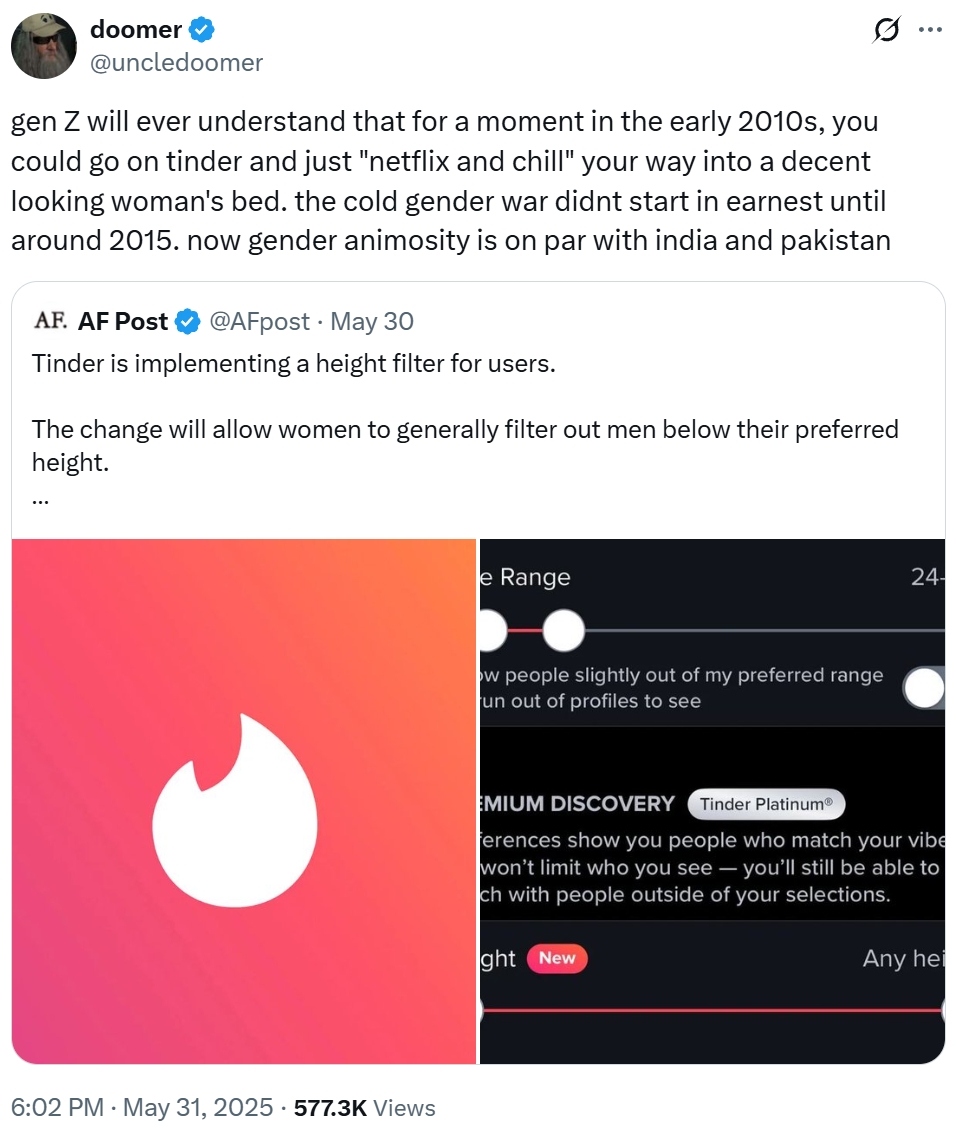Click the @uncledoomer username
956x1131 pixels.
pos(177,62)
